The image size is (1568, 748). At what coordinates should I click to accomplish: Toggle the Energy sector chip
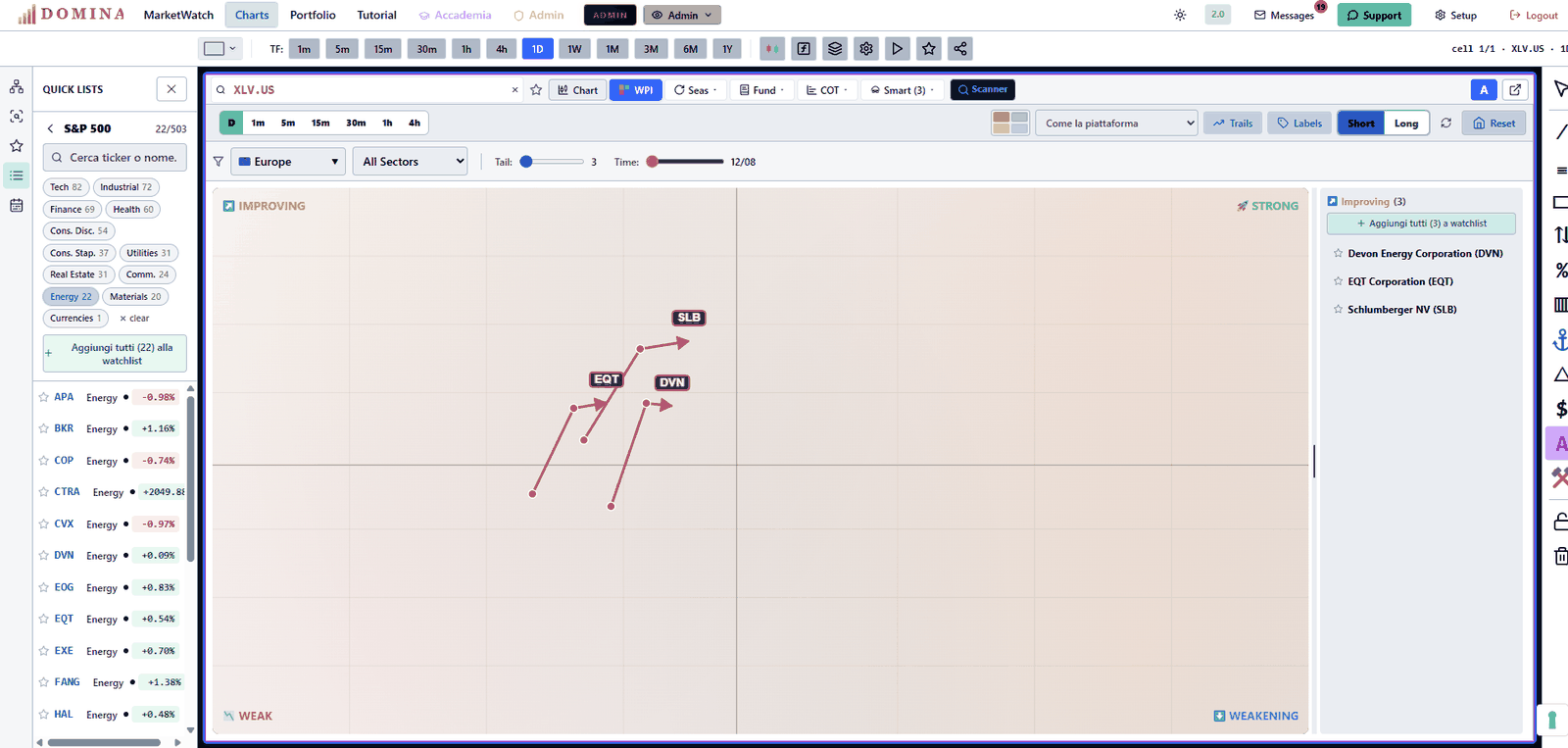(71, 296)
